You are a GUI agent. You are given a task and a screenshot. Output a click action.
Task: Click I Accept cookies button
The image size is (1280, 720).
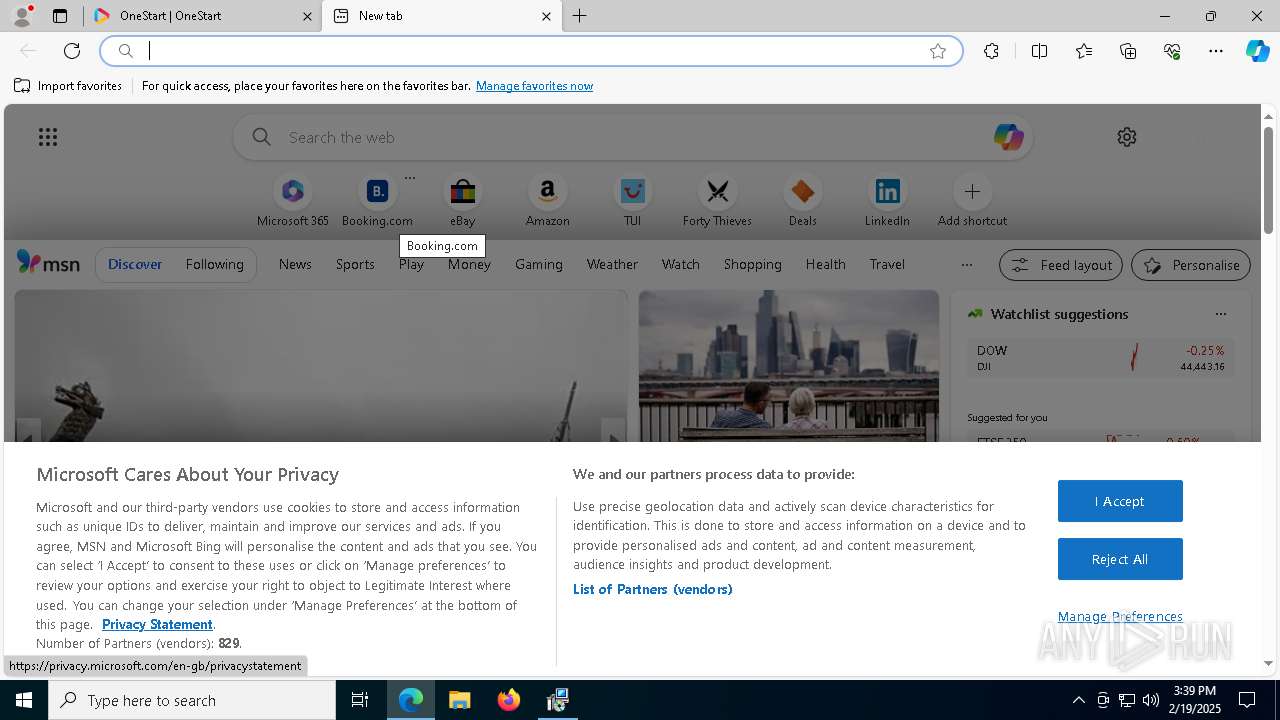pos(1120,501)
